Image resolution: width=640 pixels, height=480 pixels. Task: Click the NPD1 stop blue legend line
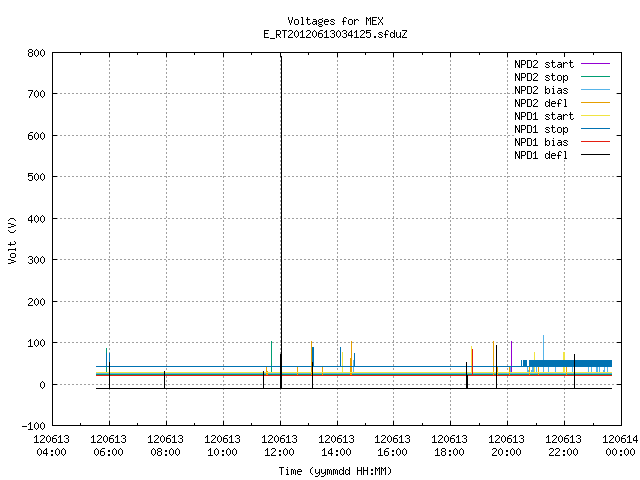[x=595, y=129]
